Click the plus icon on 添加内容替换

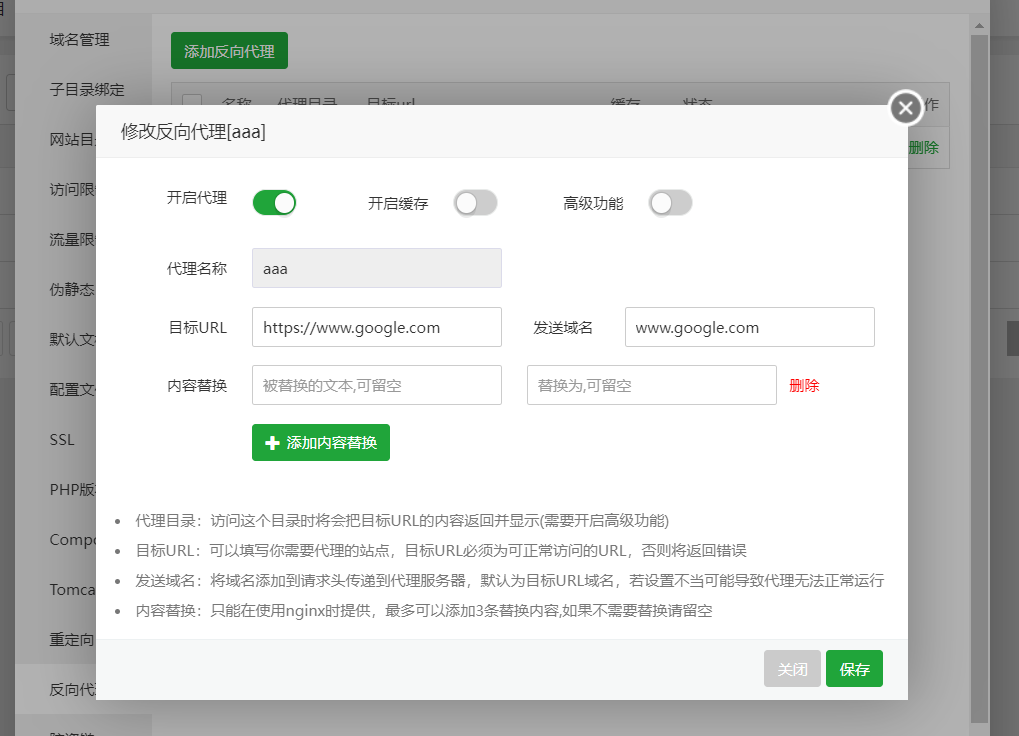pos(272,443)
